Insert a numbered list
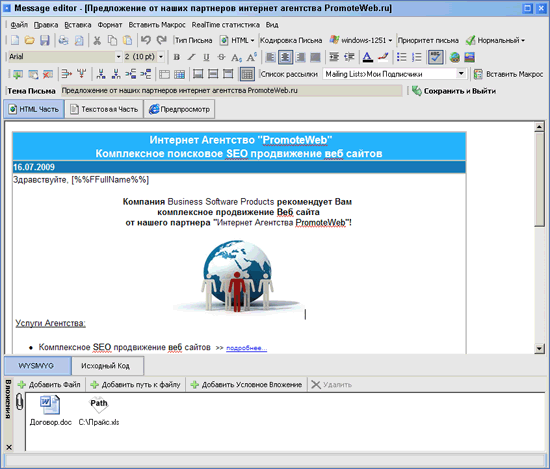550x469 pixels. pyautogui.click(x=416, y=57)
